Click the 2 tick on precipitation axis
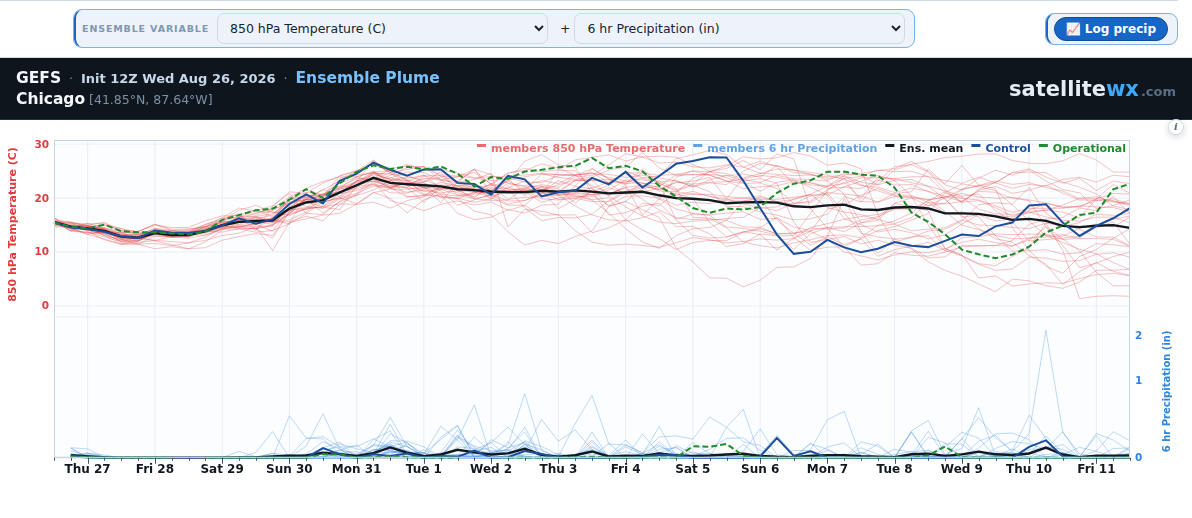The image size is (1192, 518). point(1139,335)
